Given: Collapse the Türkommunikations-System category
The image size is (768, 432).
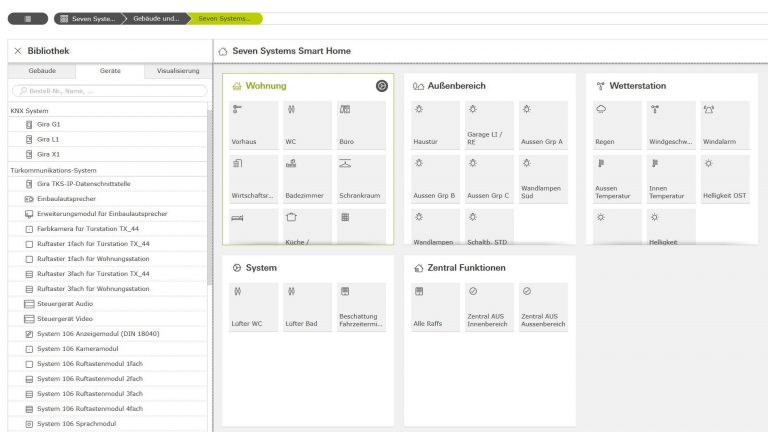Looking at the screenshot, I should tap(53, 170).
